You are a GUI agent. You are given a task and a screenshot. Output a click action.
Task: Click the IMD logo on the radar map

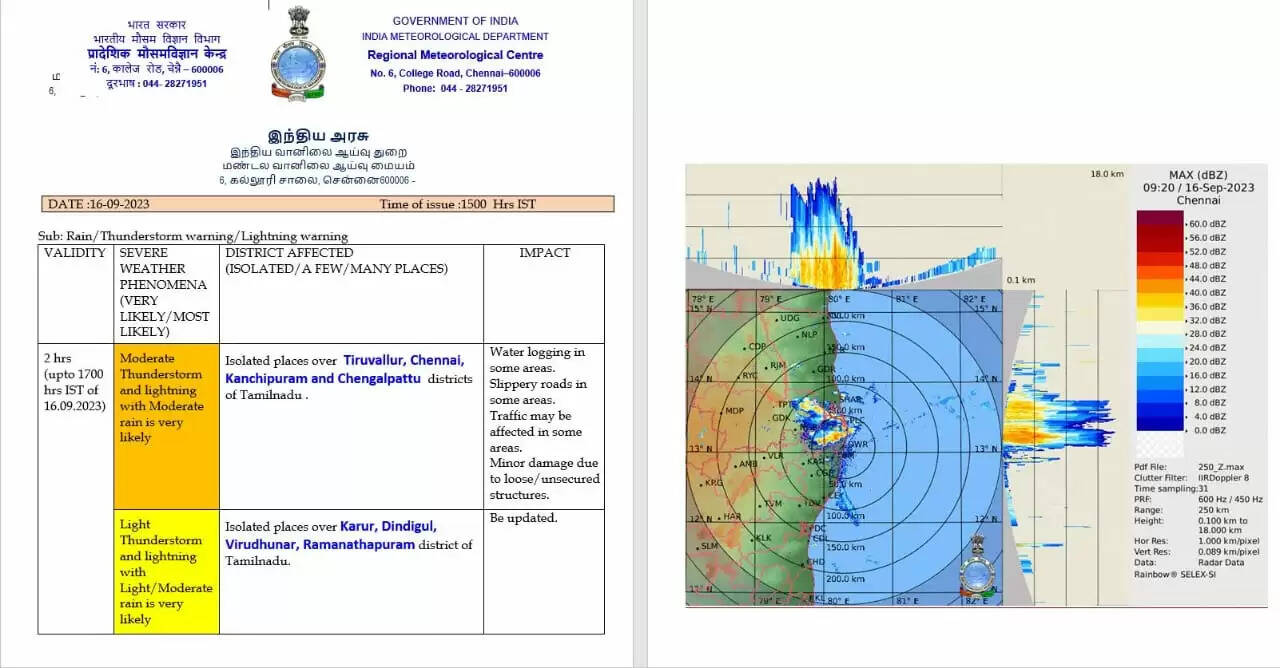[975, 568]
